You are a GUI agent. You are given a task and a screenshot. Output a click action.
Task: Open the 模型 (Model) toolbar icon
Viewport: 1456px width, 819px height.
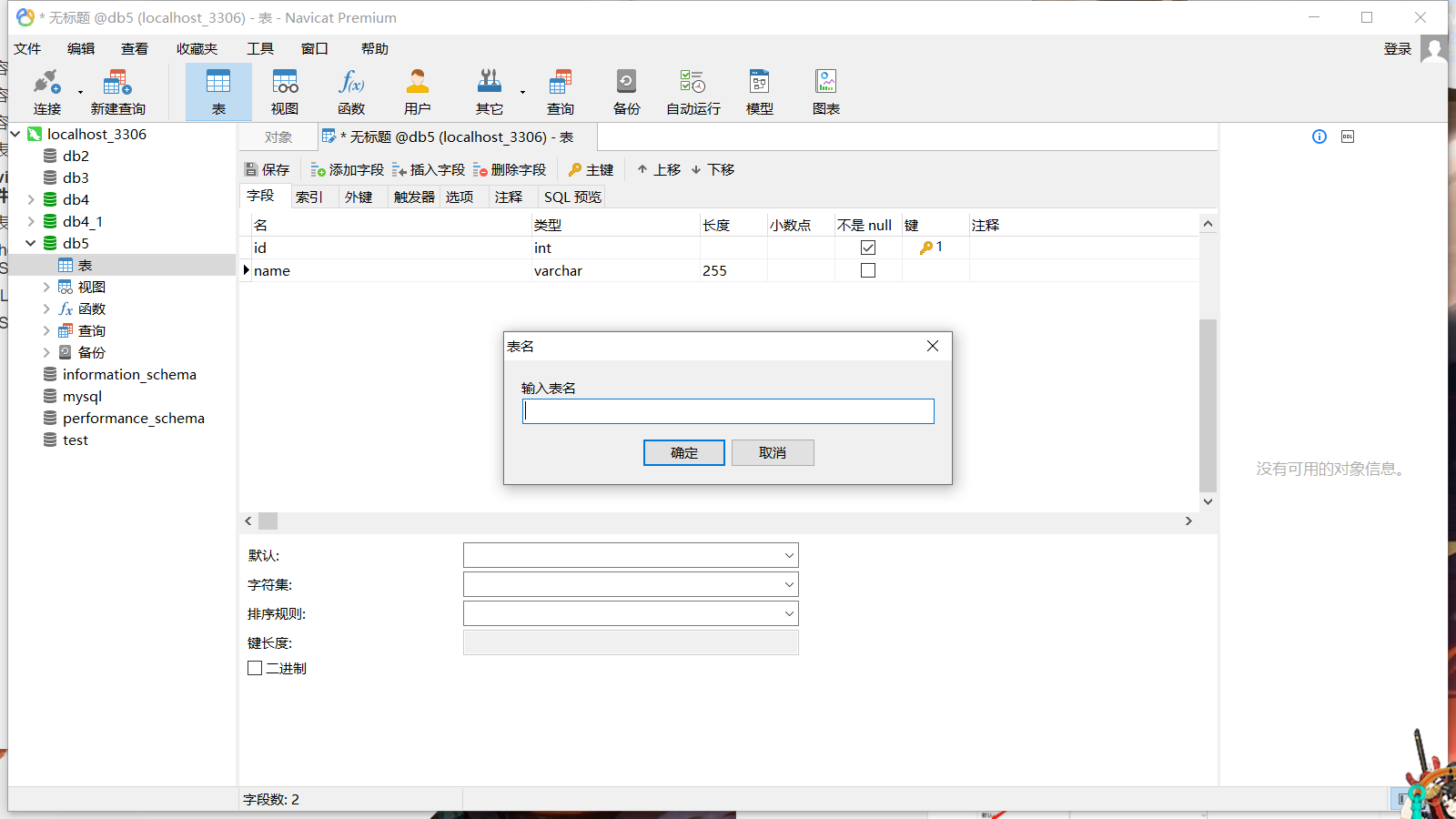click(x=760, y=92)
